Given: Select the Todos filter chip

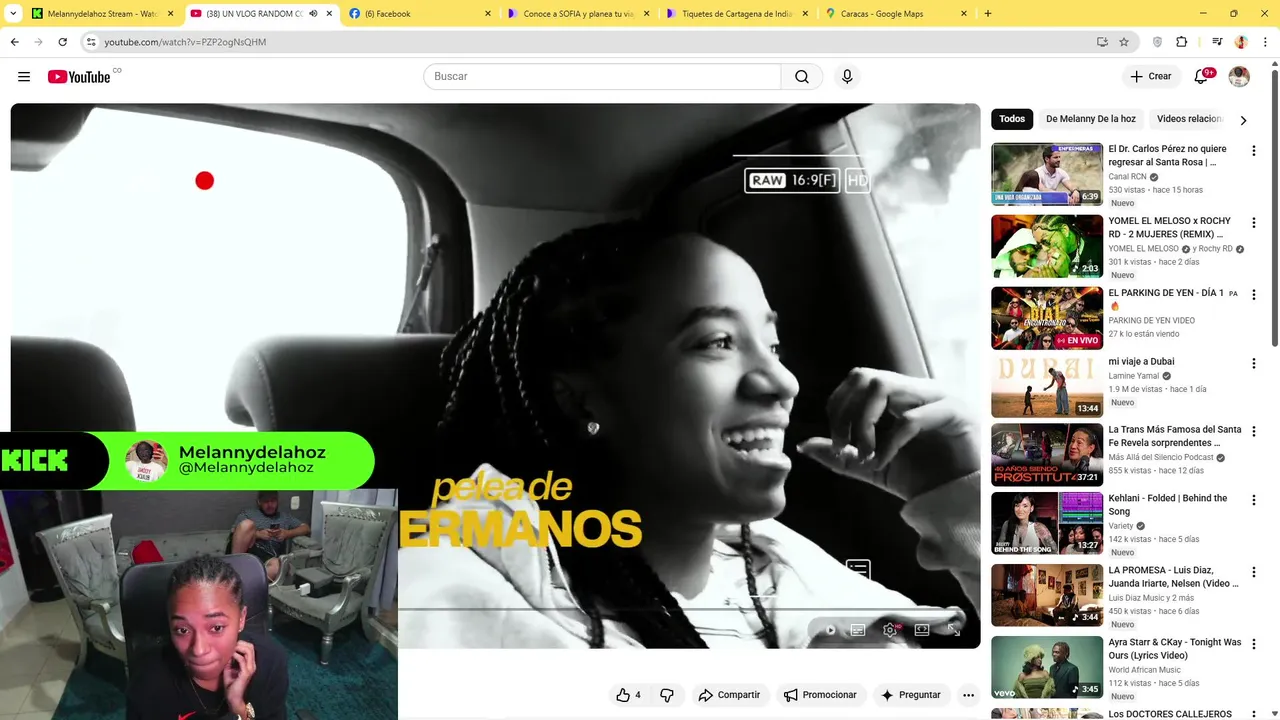Looking at the screenshot, I should tap(1012, 119).
